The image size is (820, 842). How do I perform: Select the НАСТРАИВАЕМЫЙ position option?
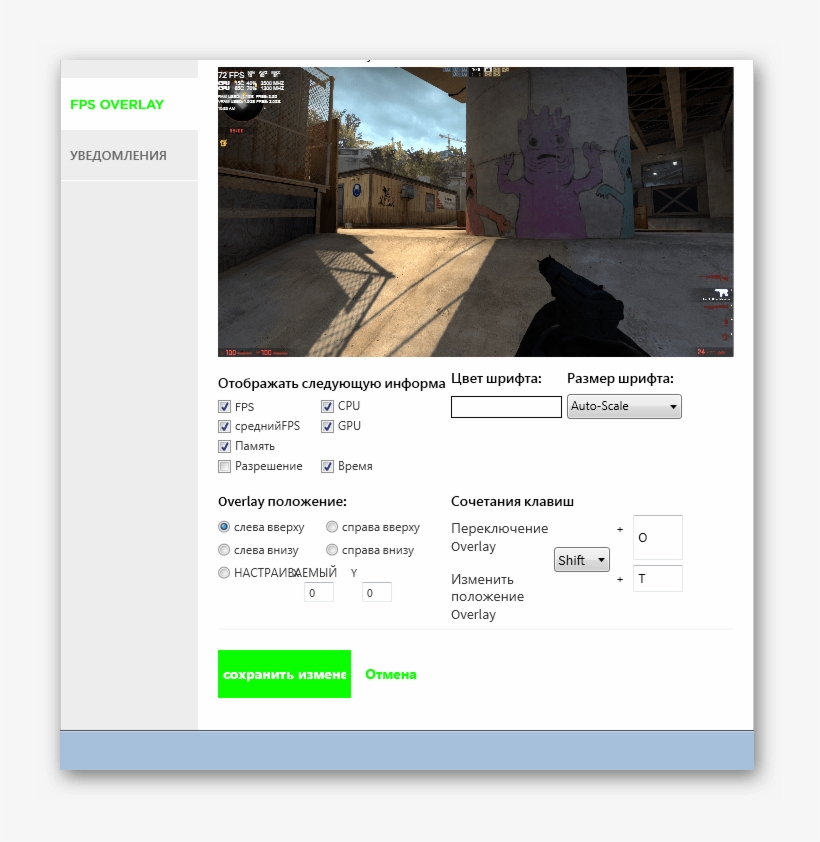[x=224, y=572]
